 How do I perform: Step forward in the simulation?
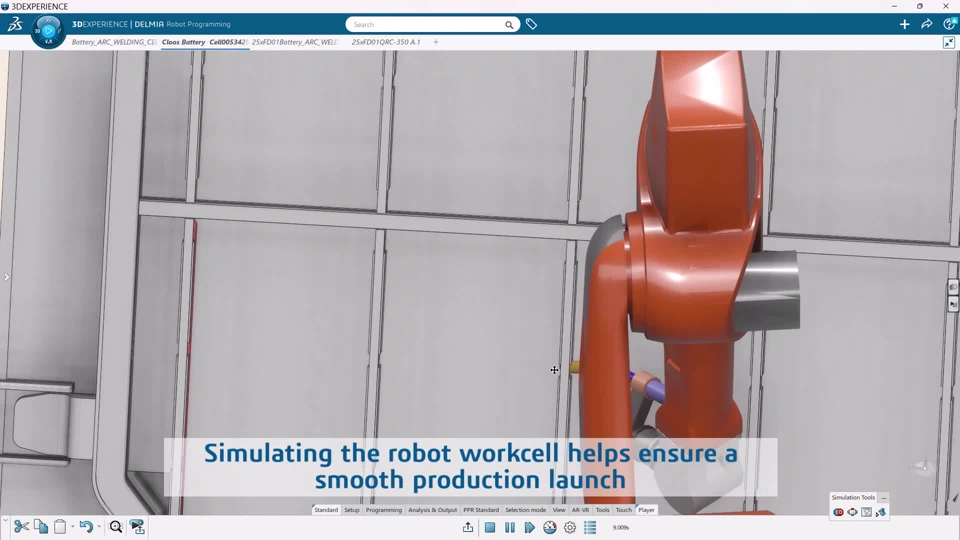(530, 527)
